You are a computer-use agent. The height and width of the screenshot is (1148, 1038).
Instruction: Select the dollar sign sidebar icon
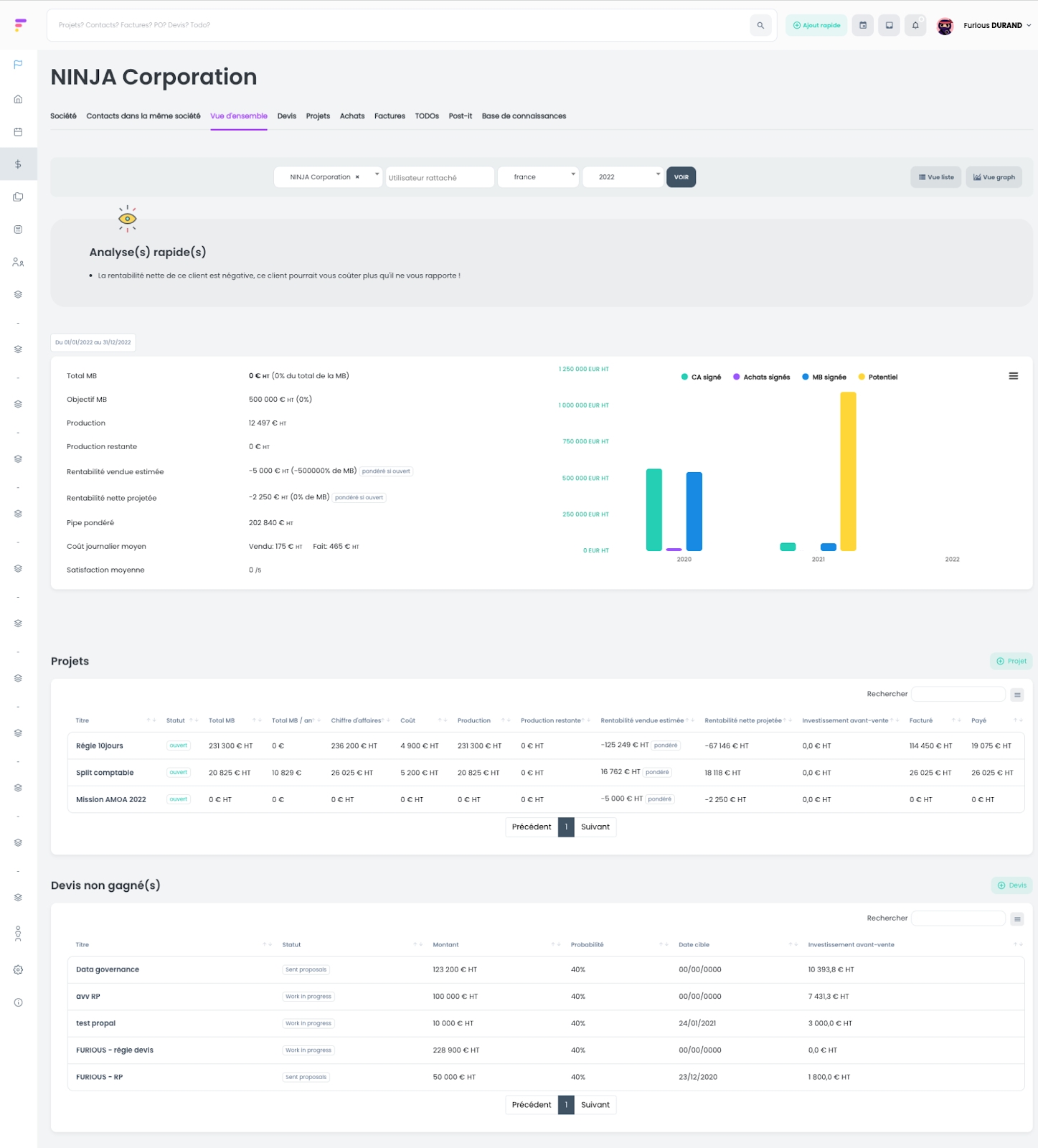[x=18, y=164]
